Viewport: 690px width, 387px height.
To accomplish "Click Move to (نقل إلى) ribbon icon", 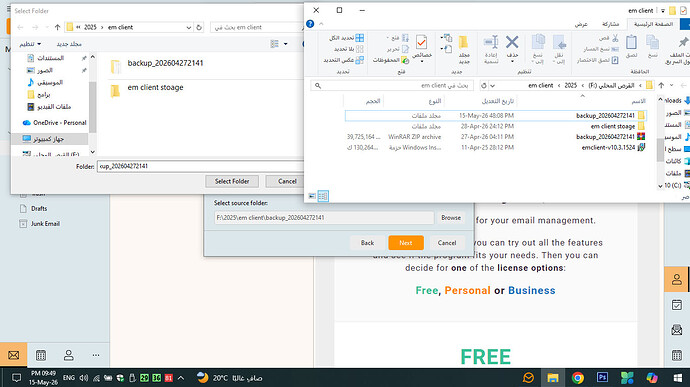I will point(559,43).
